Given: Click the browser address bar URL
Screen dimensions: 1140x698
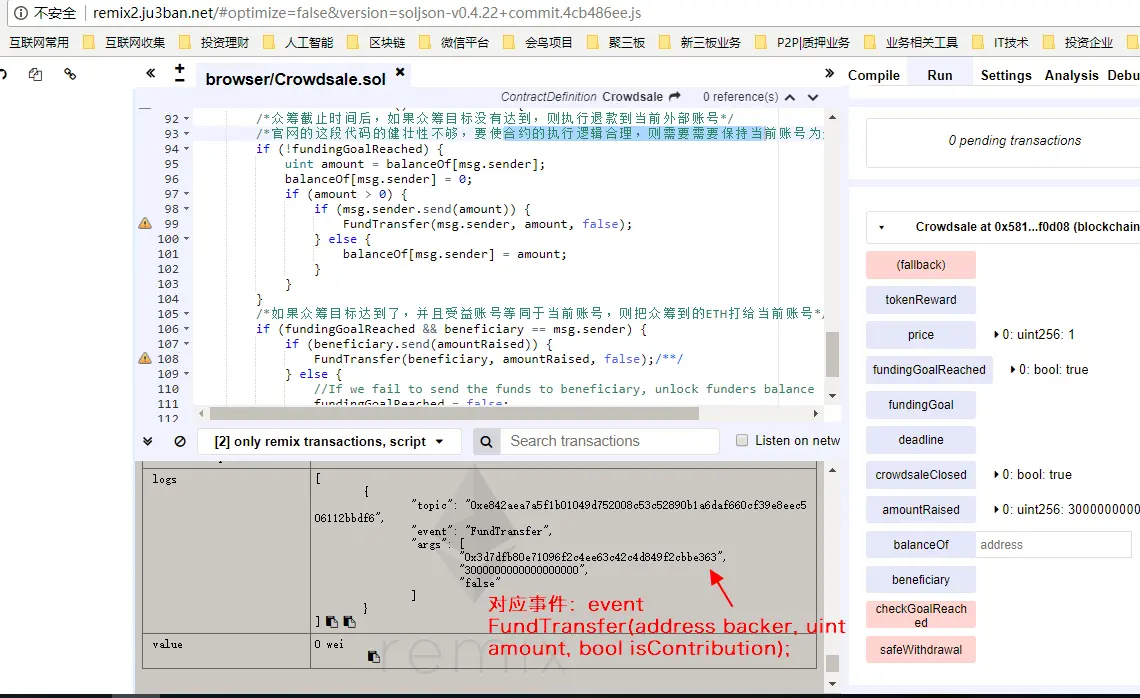Looking at the screenshot, I should (366, 13).
